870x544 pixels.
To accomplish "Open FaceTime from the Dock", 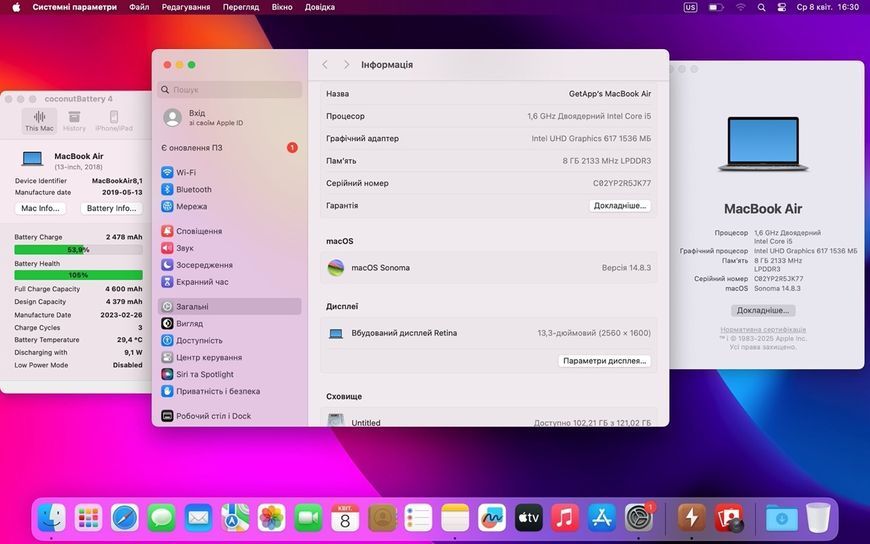I will (x=308, y=518).
